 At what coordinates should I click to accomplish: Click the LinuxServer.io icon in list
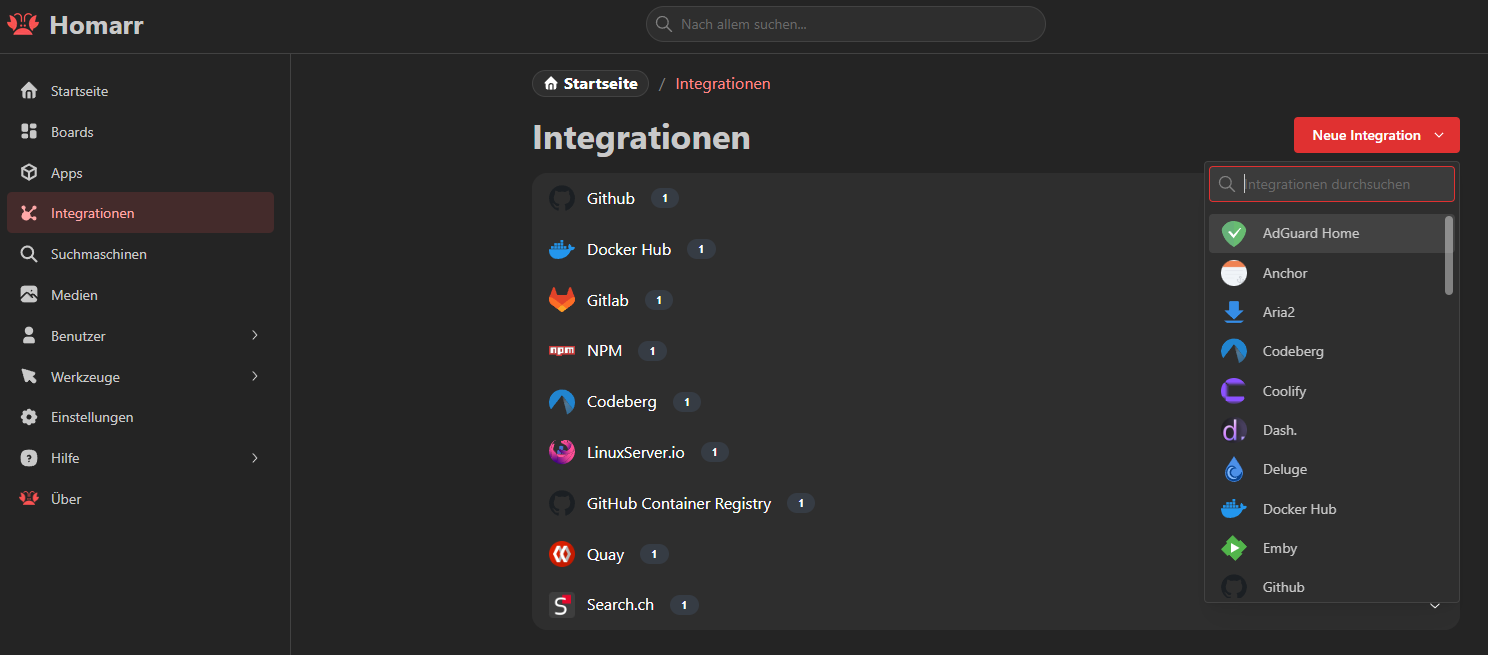562,452
